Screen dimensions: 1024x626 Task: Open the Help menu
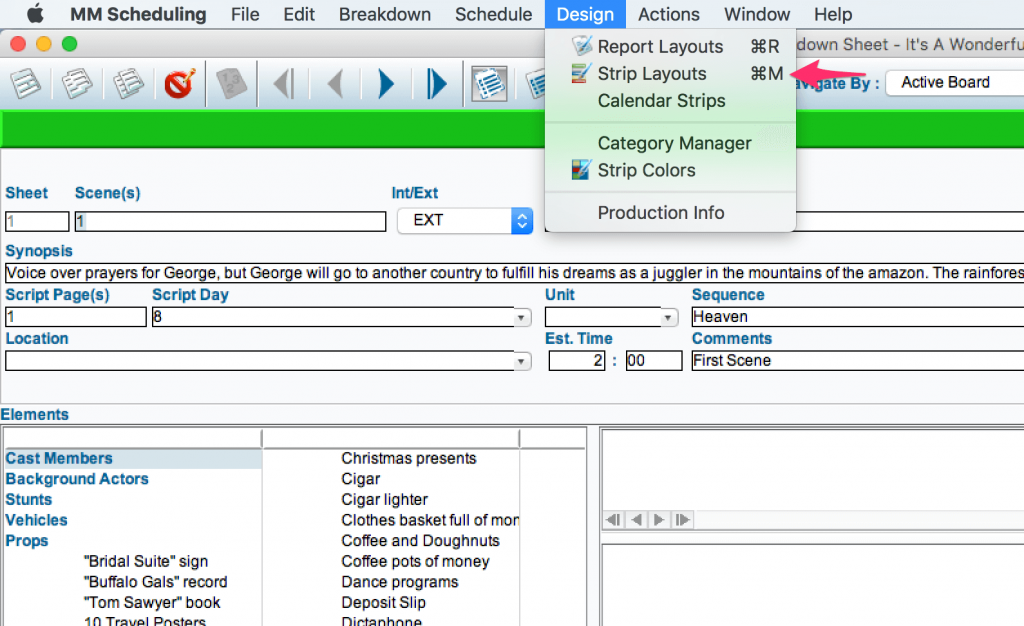pos(833,14)
